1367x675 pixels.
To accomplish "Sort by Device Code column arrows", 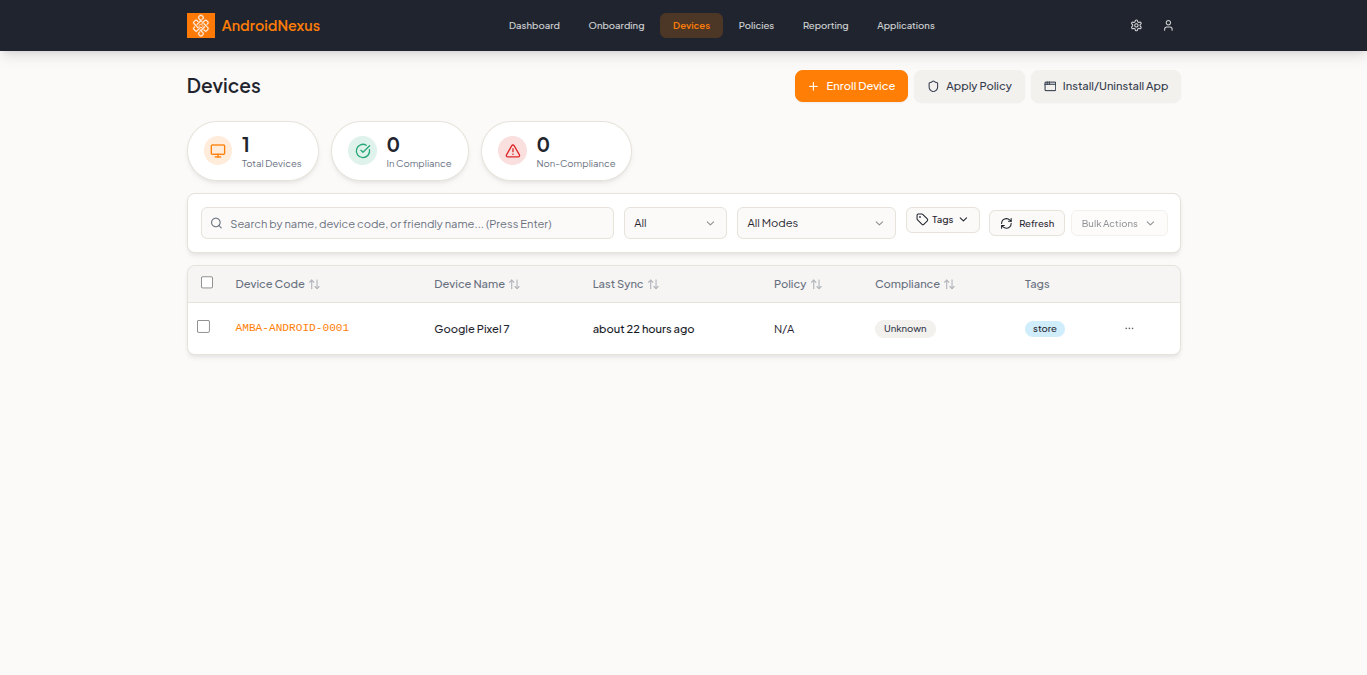I will [x=314, y=285].
